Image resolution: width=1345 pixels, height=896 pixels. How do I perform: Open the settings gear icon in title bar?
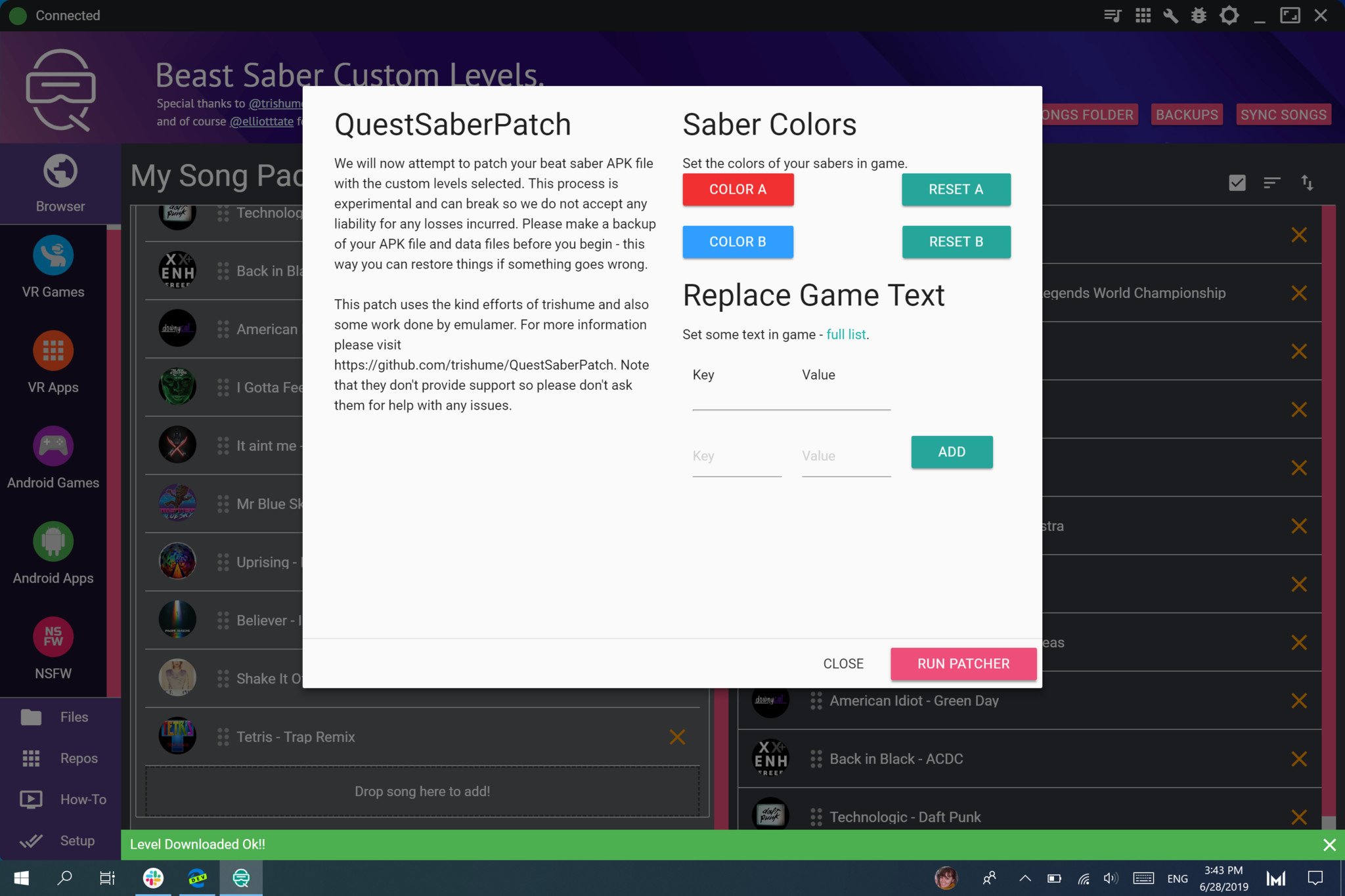coord(1229,15)
